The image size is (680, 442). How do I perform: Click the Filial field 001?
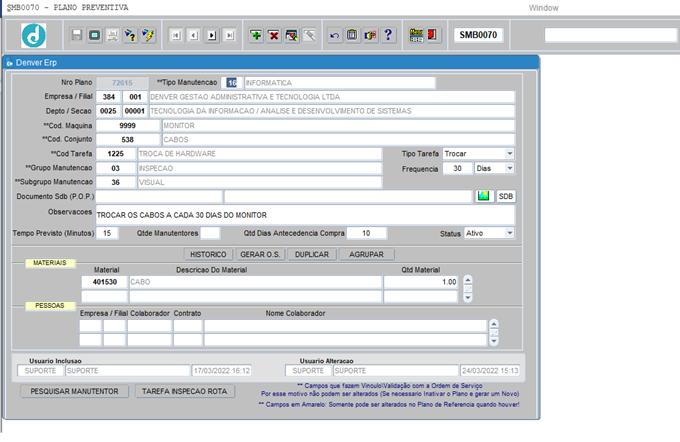tap(135, 97)
